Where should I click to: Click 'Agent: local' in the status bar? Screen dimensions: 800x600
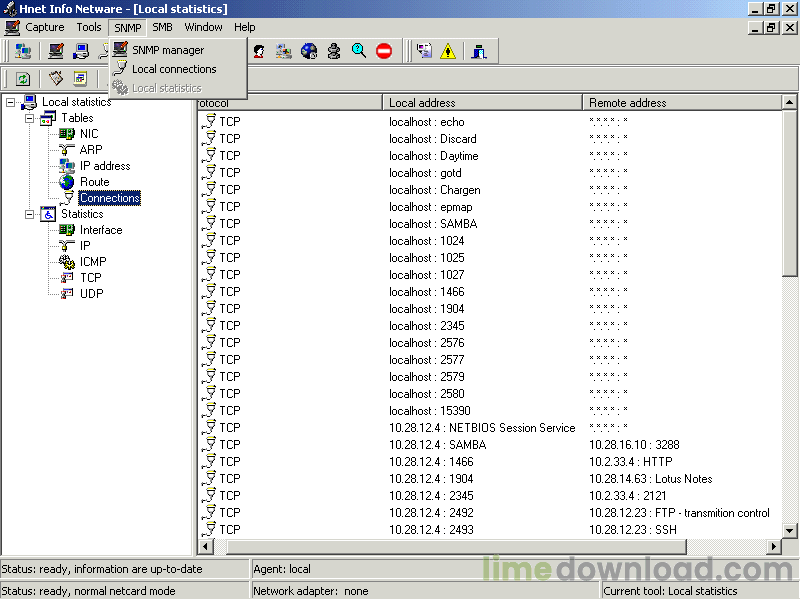click(x=282, y=569)
